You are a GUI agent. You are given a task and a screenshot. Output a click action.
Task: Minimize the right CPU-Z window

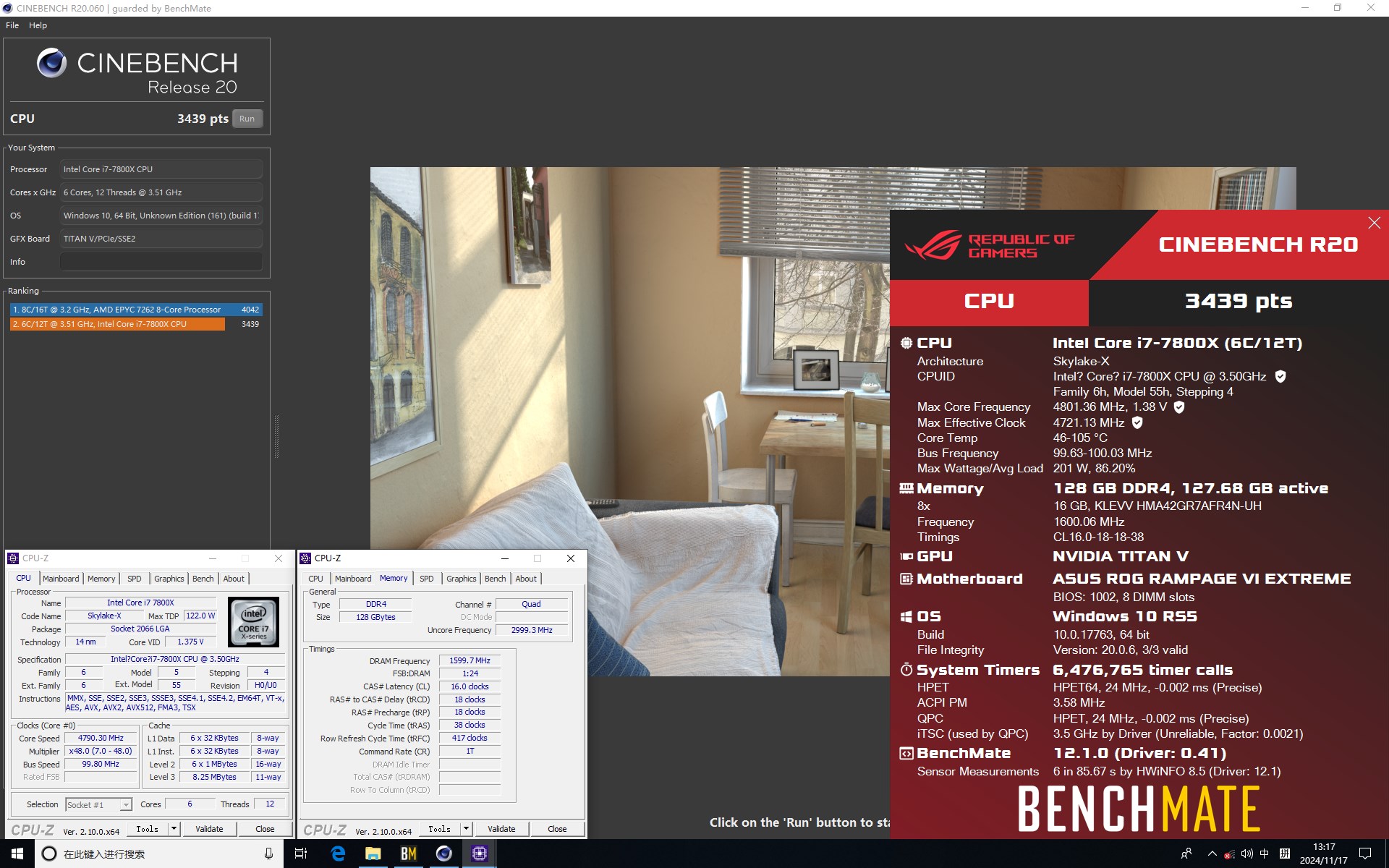[x=505, y=558]
